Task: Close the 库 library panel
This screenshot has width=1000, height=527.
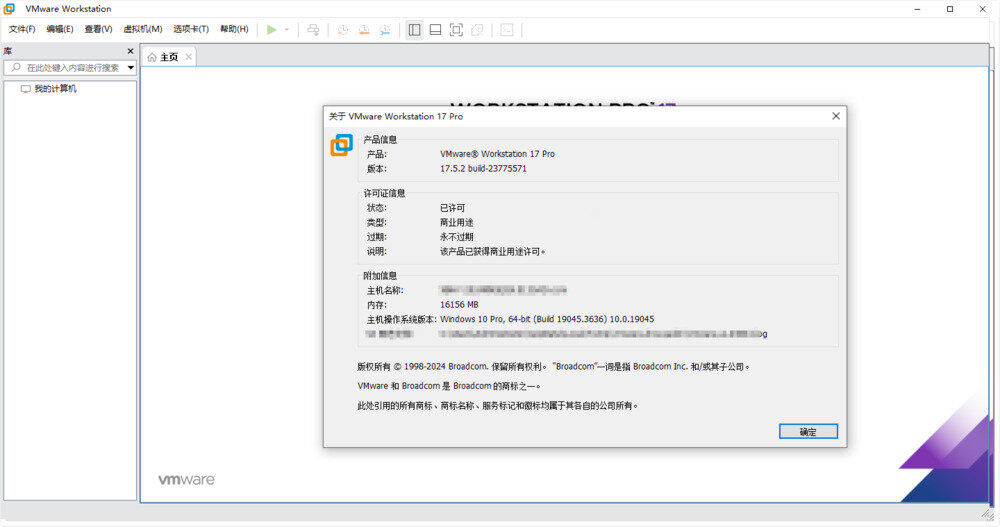Action: pos(131,51)
